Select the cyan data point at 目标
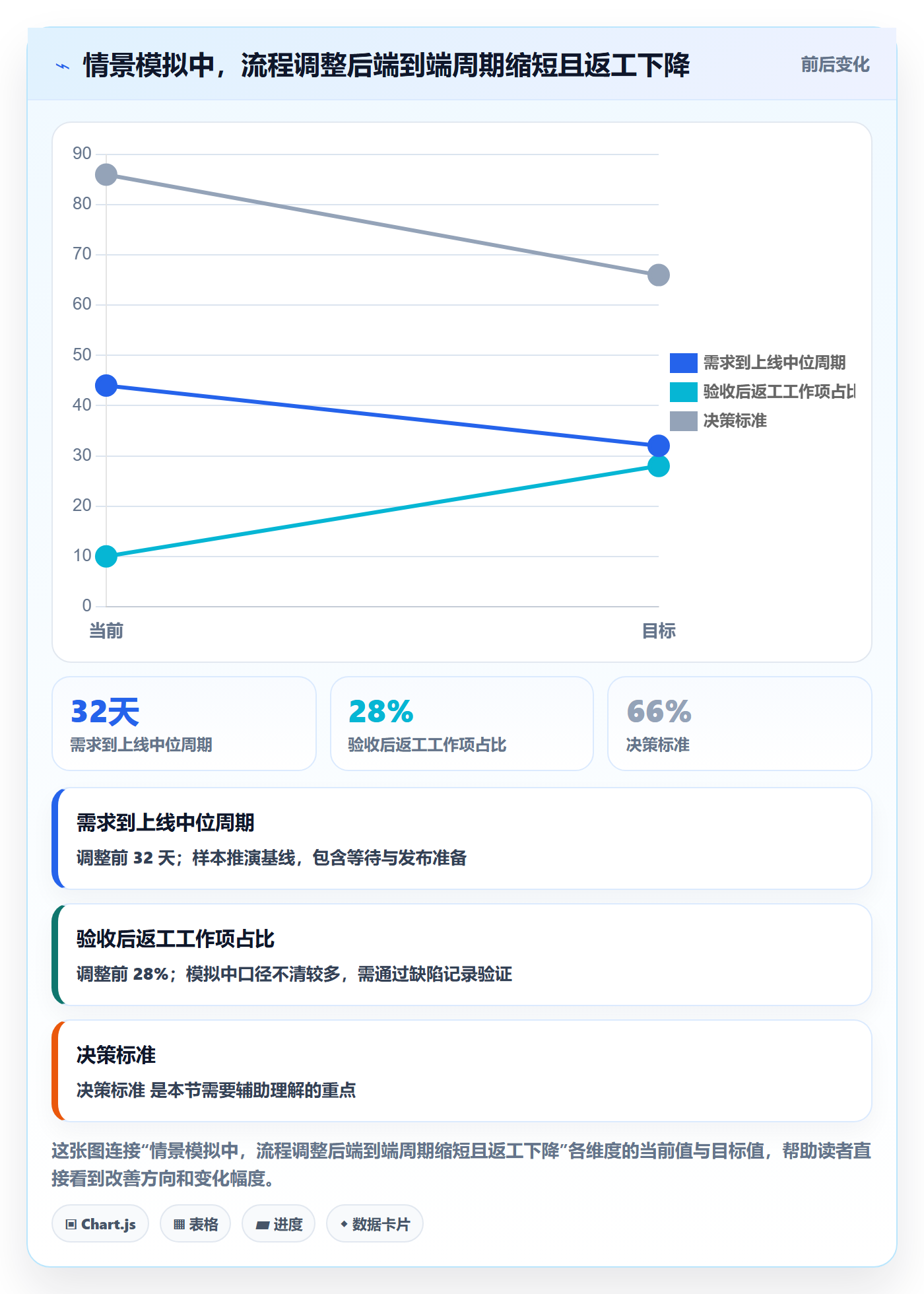 coord(659,466)
